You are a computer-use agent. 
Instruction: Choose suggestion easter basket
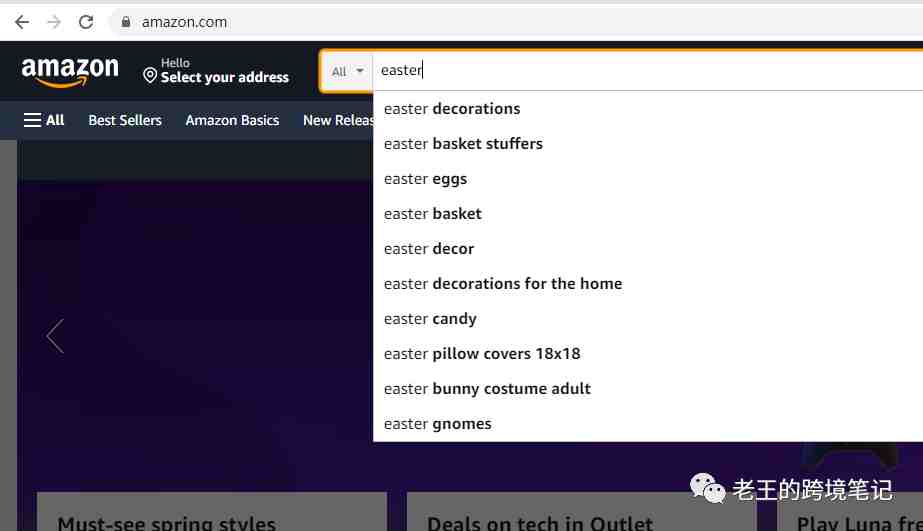[x=648, y=214]
